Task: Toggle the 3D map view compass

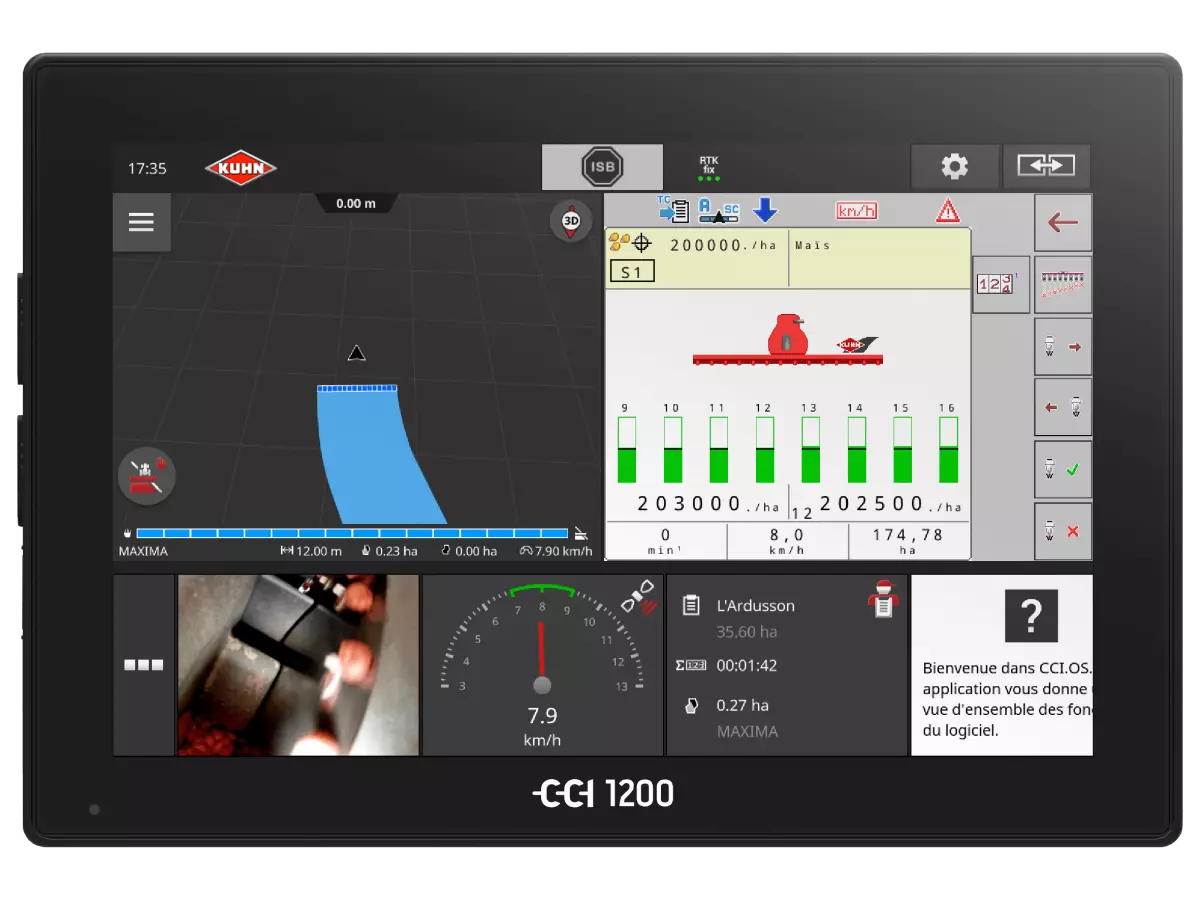Action: pos(571,221)
